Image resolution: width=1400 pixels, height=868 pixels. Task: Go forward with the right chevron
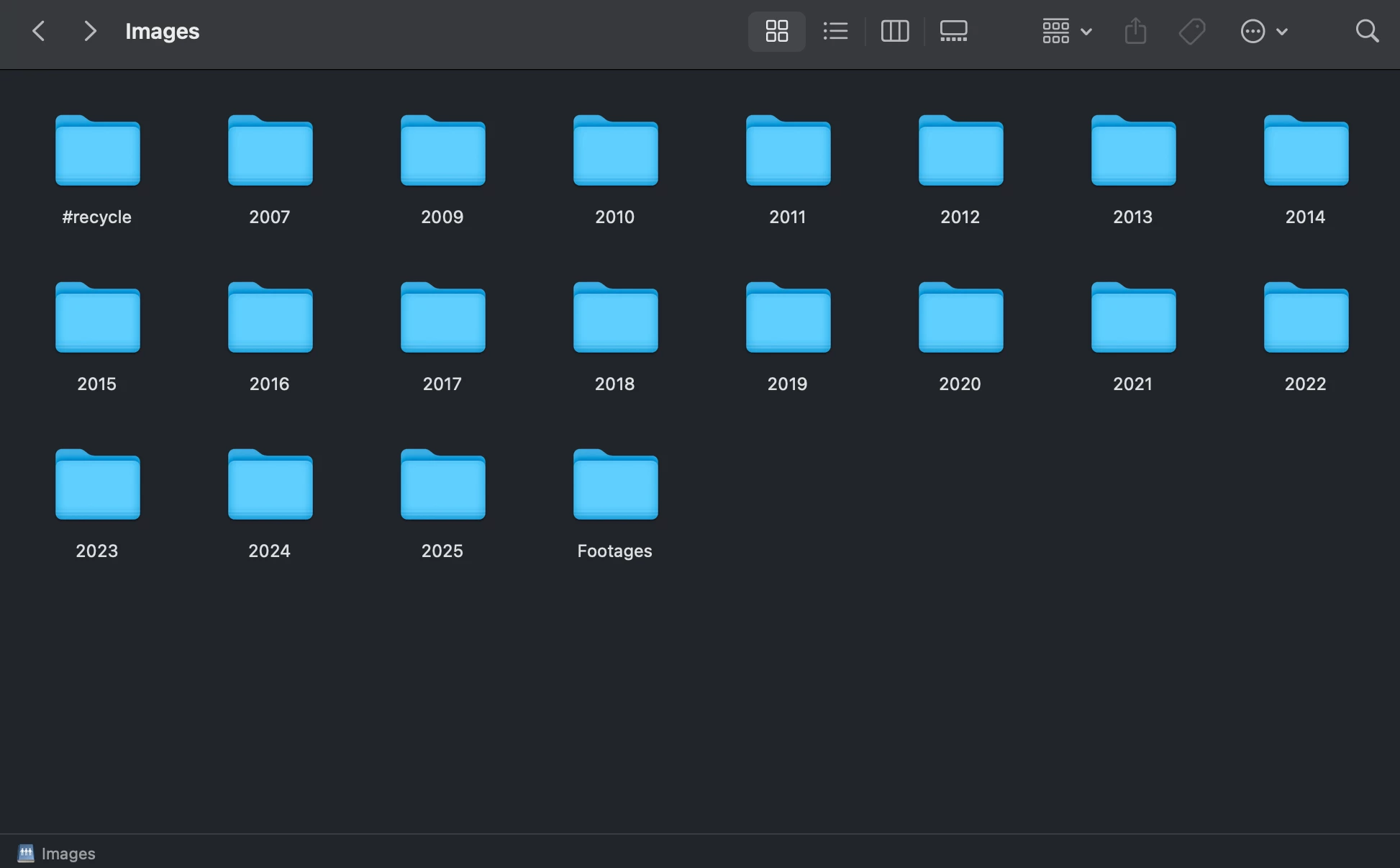(x=89, y=31)
